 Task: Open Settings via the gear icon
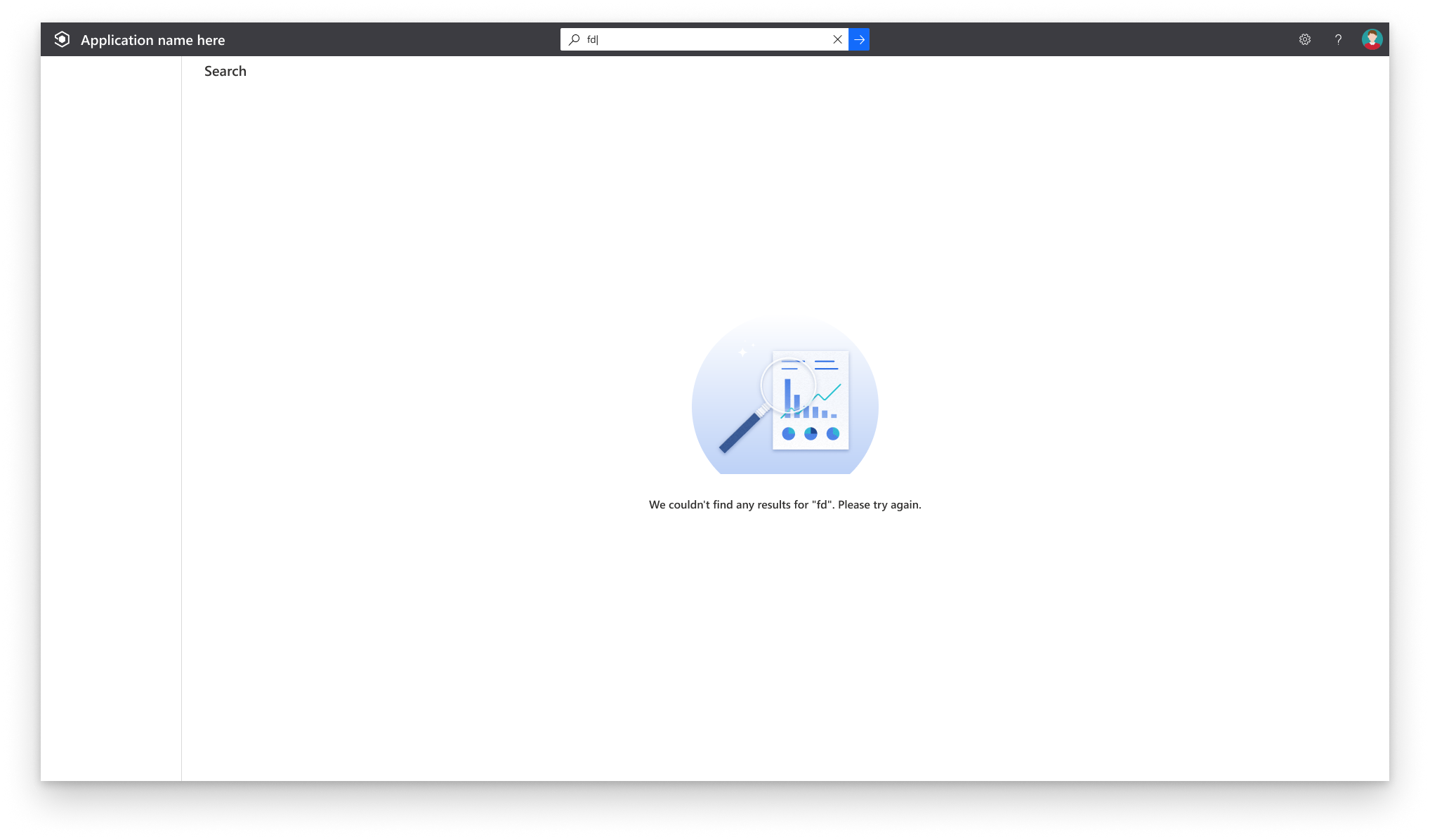[1305, 39]
